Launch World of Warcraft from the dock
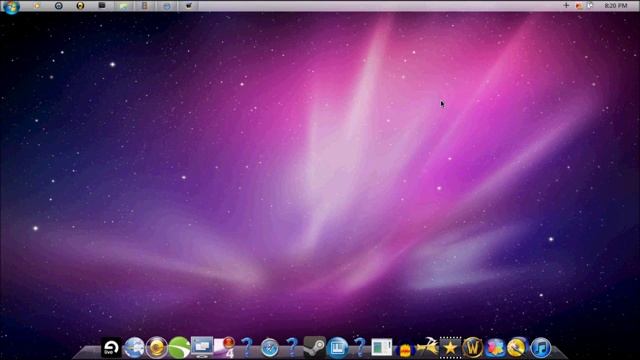This screenshot has width=640, height=360. 473,348
